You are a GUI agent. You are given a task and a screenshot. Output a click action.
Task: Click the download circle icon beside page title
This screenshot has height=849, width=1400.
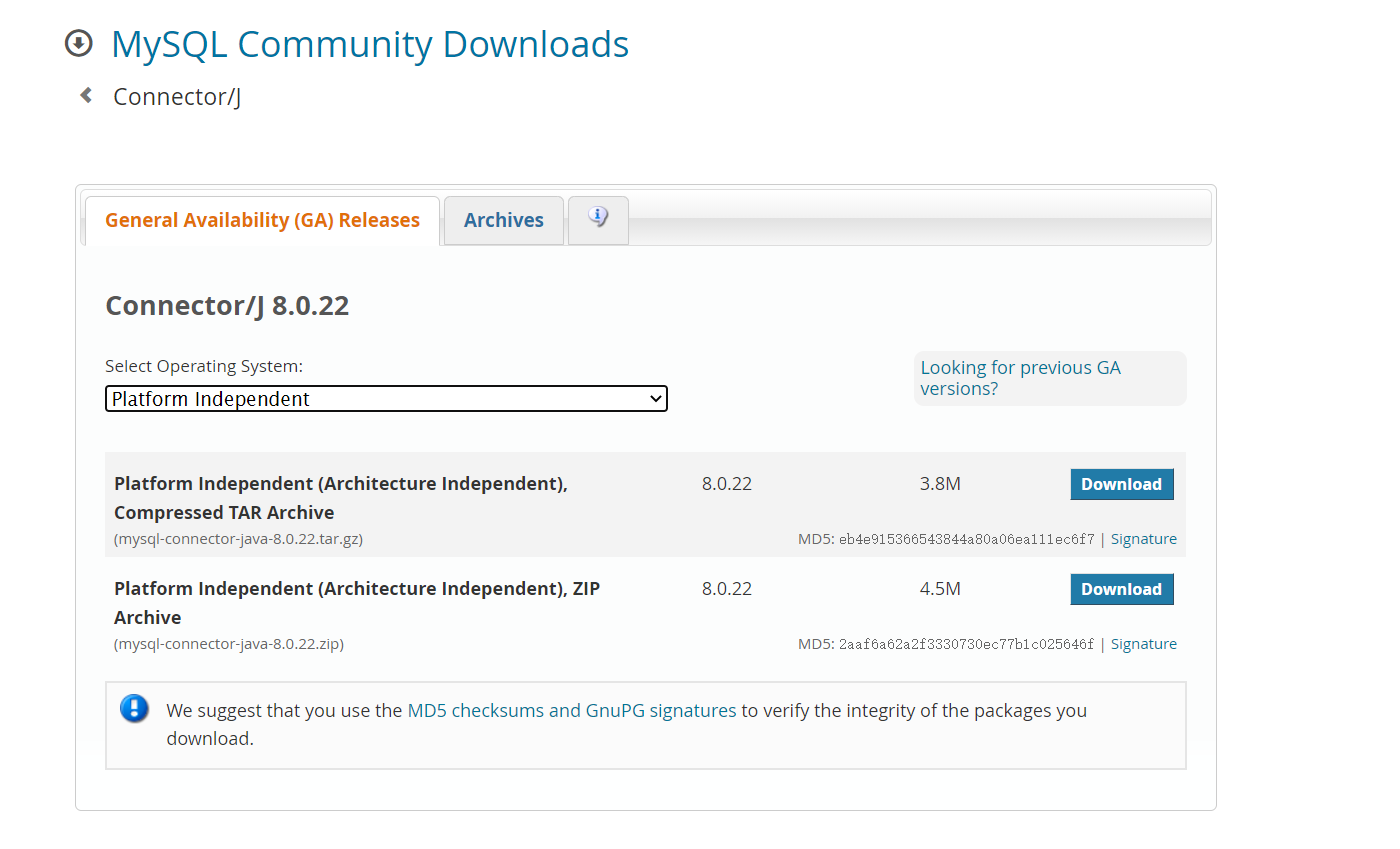pyautogui.click(x=78, y=43)
